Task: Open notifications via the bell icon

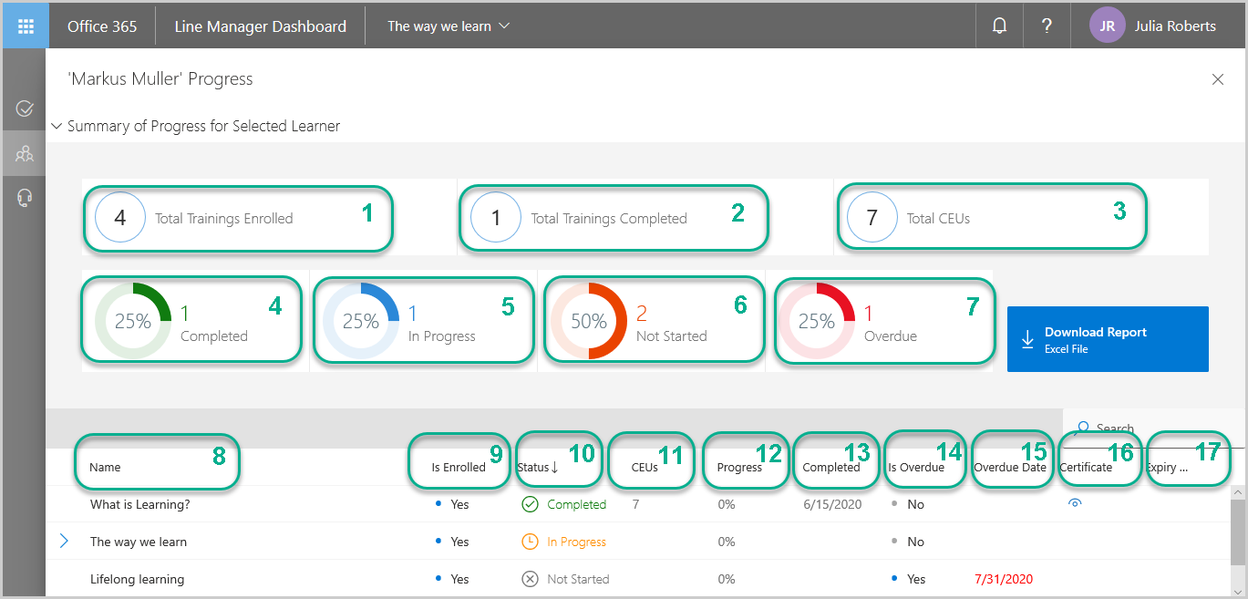Action: click(999, 25)
